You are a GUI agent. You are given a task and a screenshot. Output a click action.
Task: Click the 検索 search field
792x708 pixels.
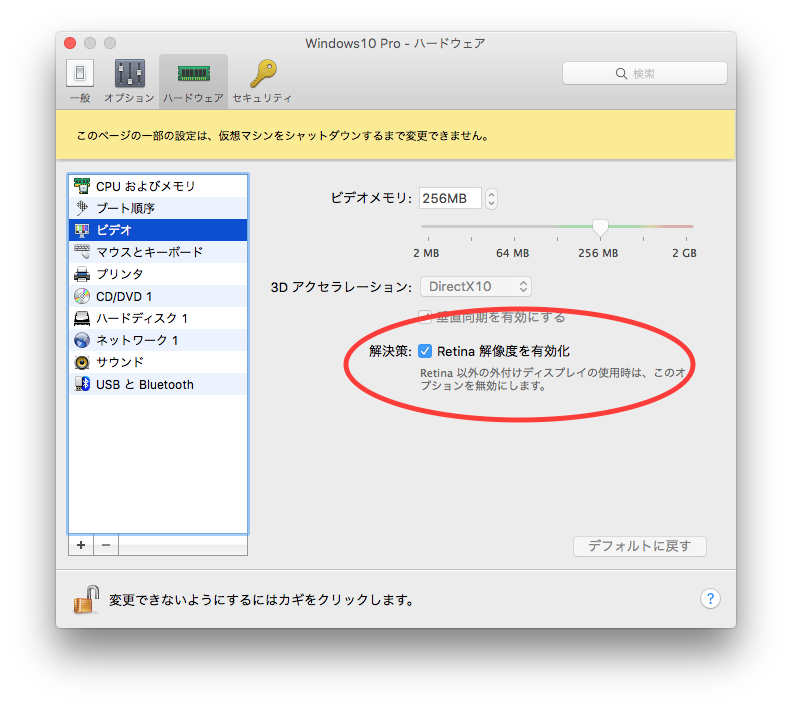click(645, 74)
